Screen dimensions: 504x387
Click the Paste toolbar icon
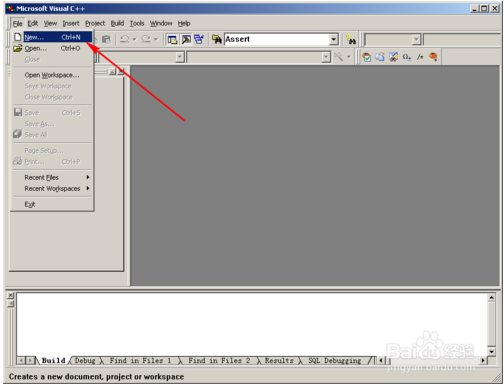click(x=106, y=39)
